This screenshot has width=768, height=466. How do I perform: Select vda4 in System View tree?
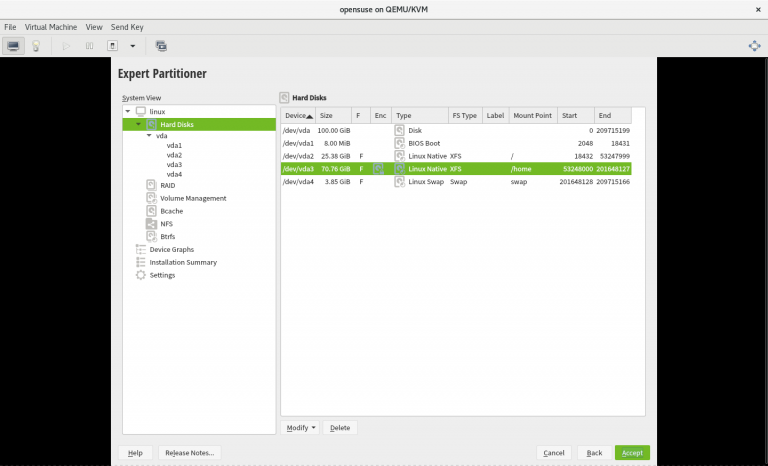pos(174,174)
